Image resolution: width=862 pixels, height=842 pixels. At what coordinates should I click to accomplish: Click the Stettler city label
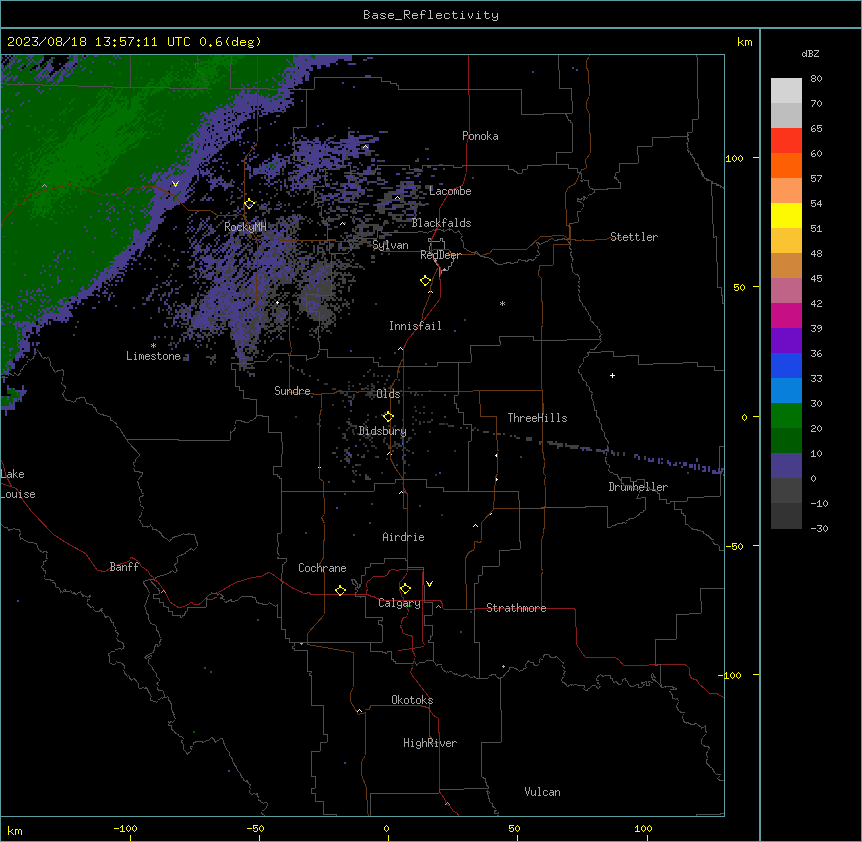point(634,237)
